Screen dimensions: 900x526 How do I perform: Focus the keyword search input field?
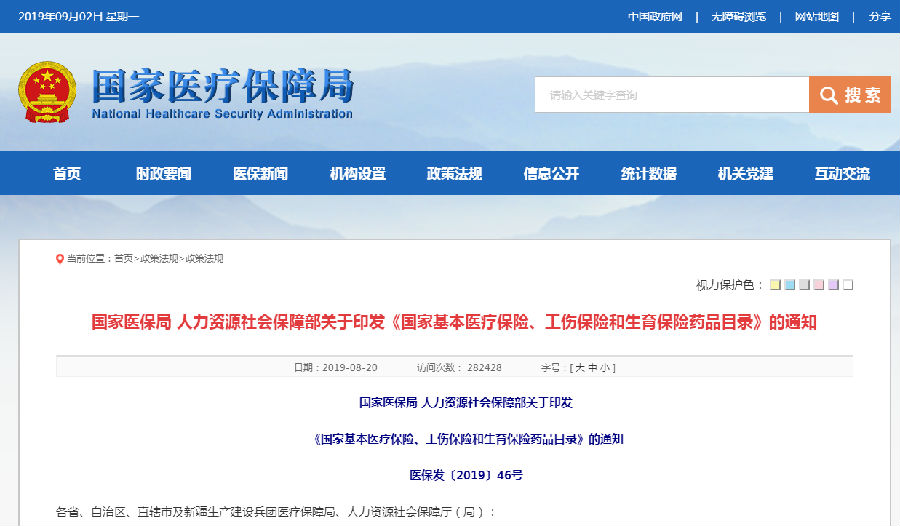[672, 95]
